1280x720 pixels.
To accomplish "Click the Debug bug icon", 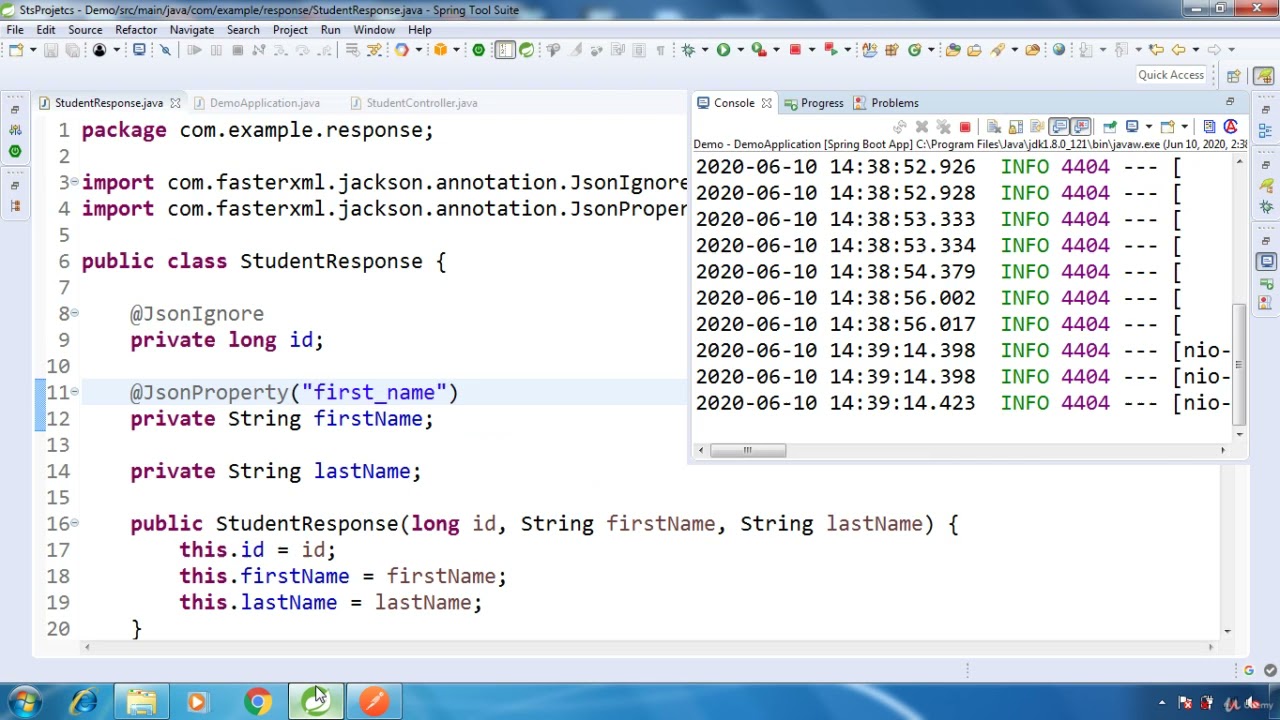I will tap(688, 50).
